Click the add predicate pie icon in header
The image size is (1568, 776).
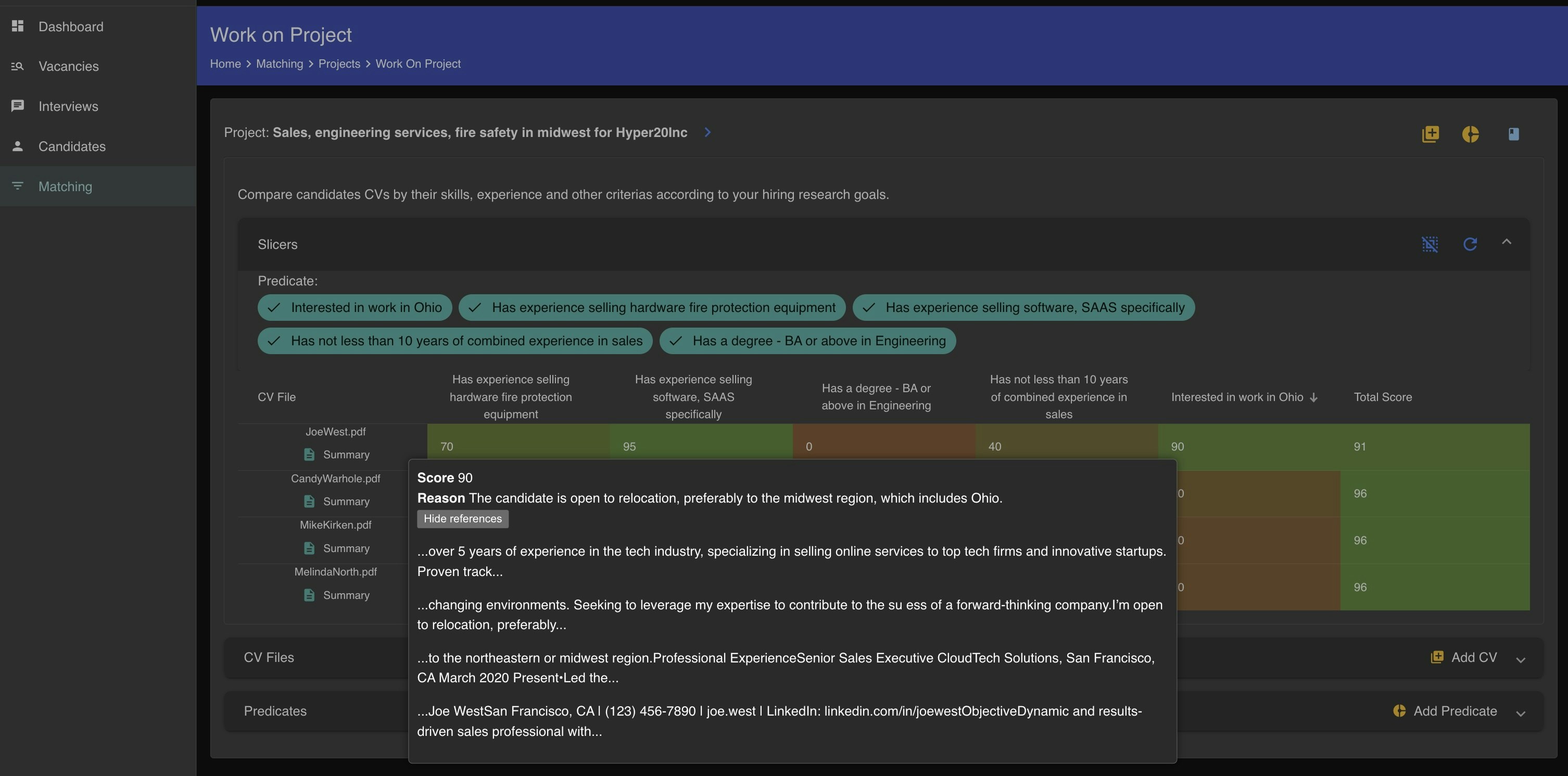tap(1470, 134)
